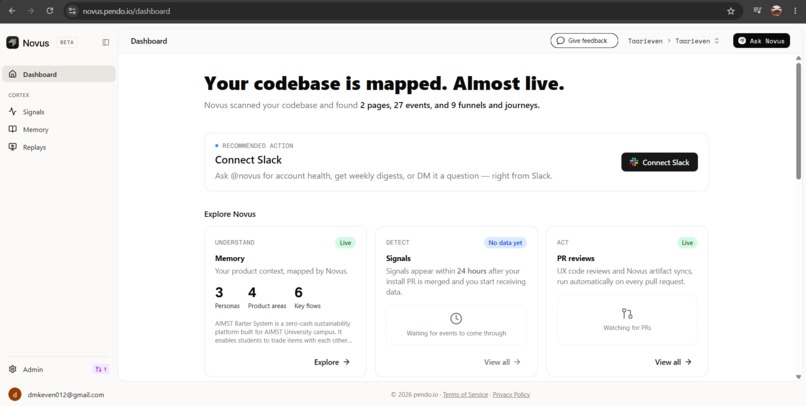Click the Dashboard title in the top bar

click(149, 41)
